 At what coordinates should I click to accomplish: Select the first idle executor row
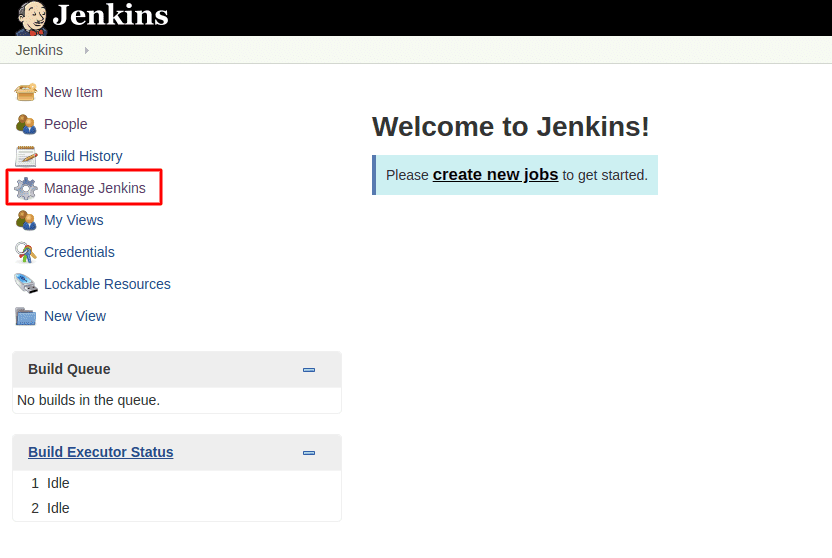point(58,483)
